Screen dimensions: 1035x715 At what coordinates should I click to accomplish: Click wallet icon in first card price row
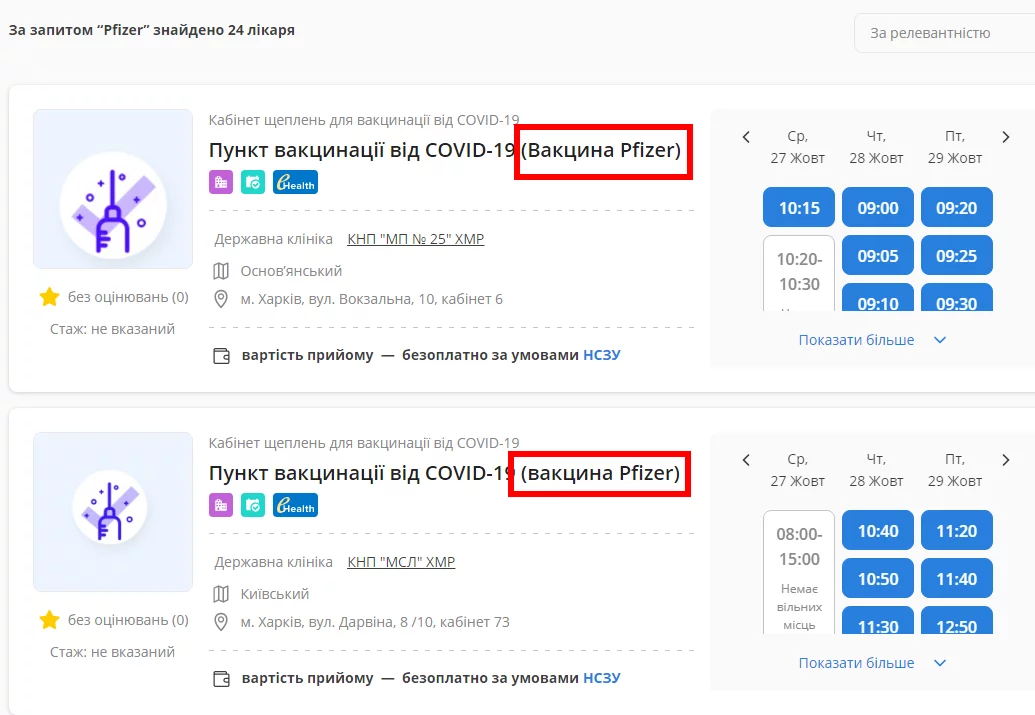click(x=221, y=356)
